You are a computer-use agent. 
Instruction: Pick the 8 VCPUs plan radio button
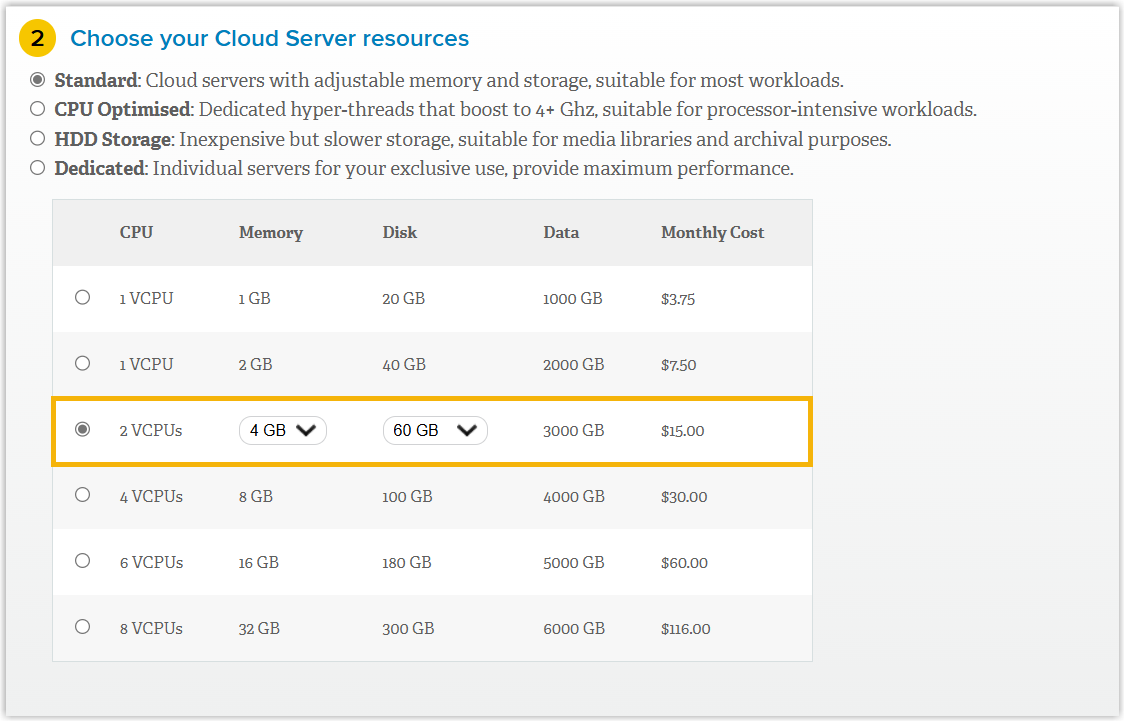pos(83,627)
